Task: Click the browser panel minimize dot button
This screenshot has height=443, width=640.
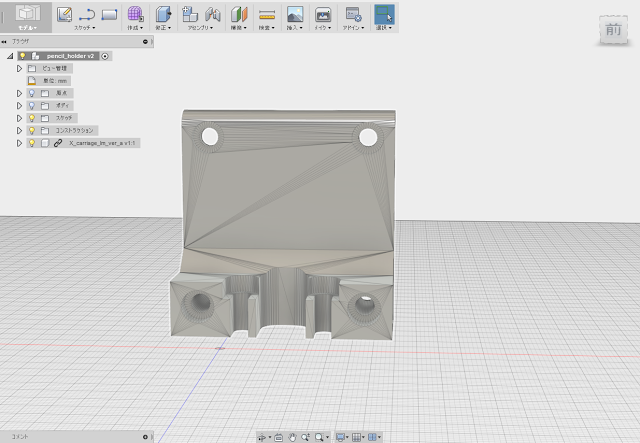Action: [x=145, y=42]
